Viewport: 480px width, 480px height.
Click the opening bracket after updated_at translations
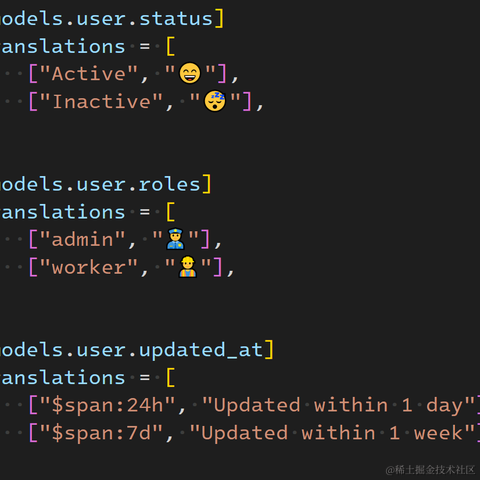click(170, 378)
